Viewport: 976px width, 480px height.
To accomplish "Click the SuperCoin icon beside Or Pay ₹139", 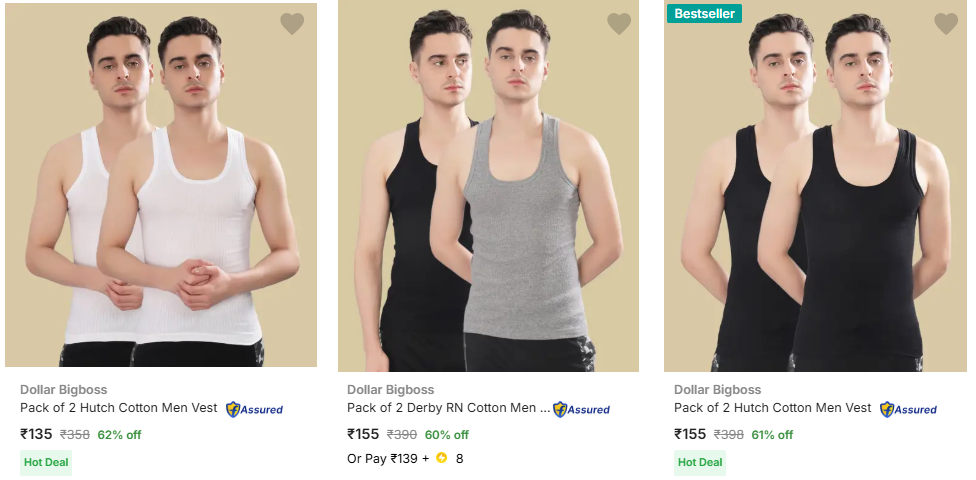I will click(x=441, y=459).
